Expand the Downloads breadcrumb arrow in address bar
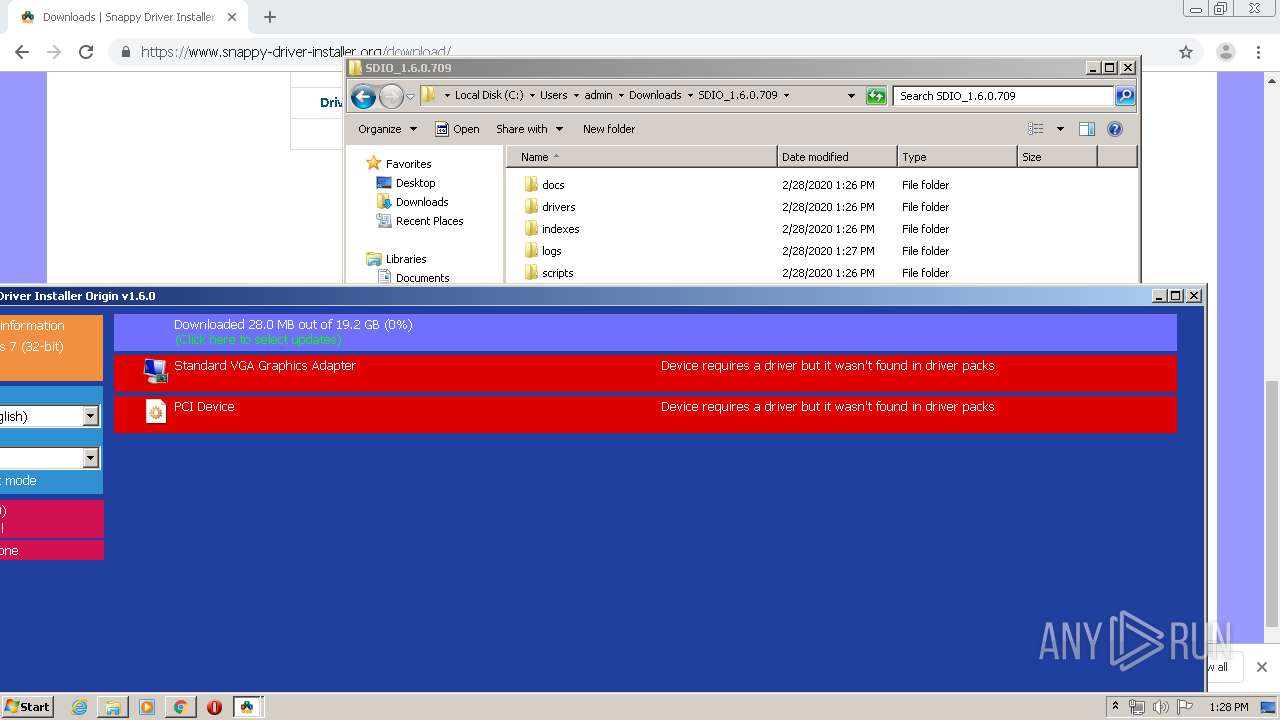 pos(690,96)
